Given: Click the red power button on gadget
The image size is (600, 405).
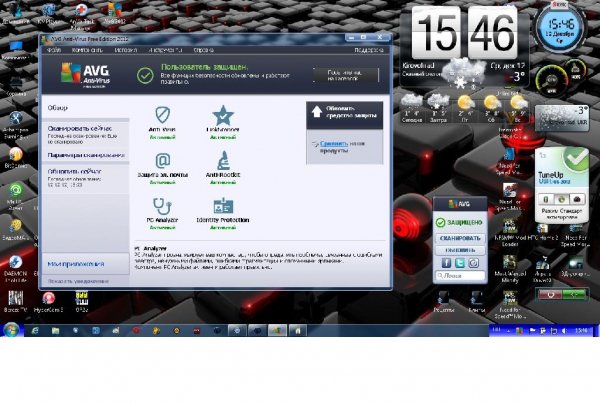Looking at the screenshot, I should click(x=550, y=294).
